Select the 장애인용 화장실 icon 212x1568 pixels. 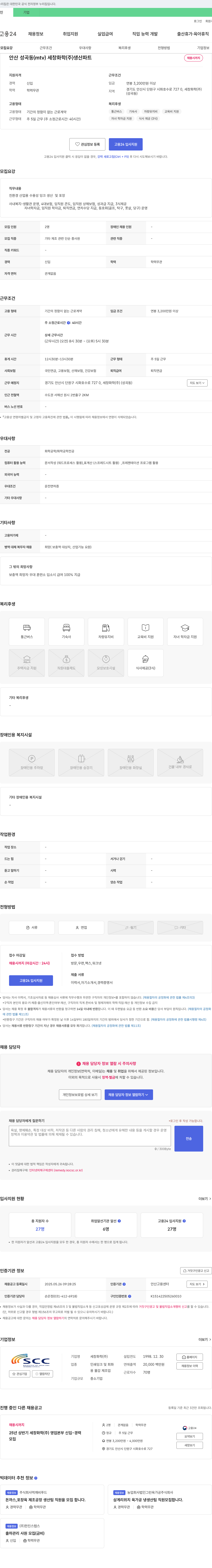pos(130,762)
